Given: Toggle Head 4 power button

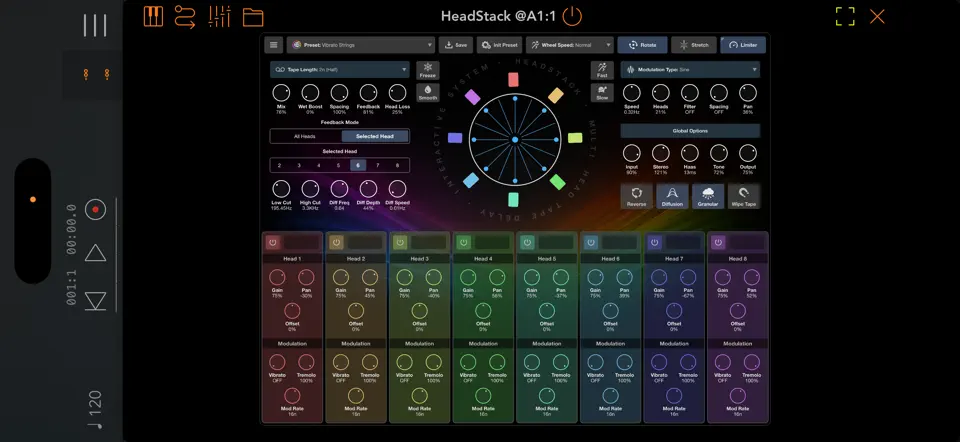Looking at the screenshot, I should (x=464, y=242).
